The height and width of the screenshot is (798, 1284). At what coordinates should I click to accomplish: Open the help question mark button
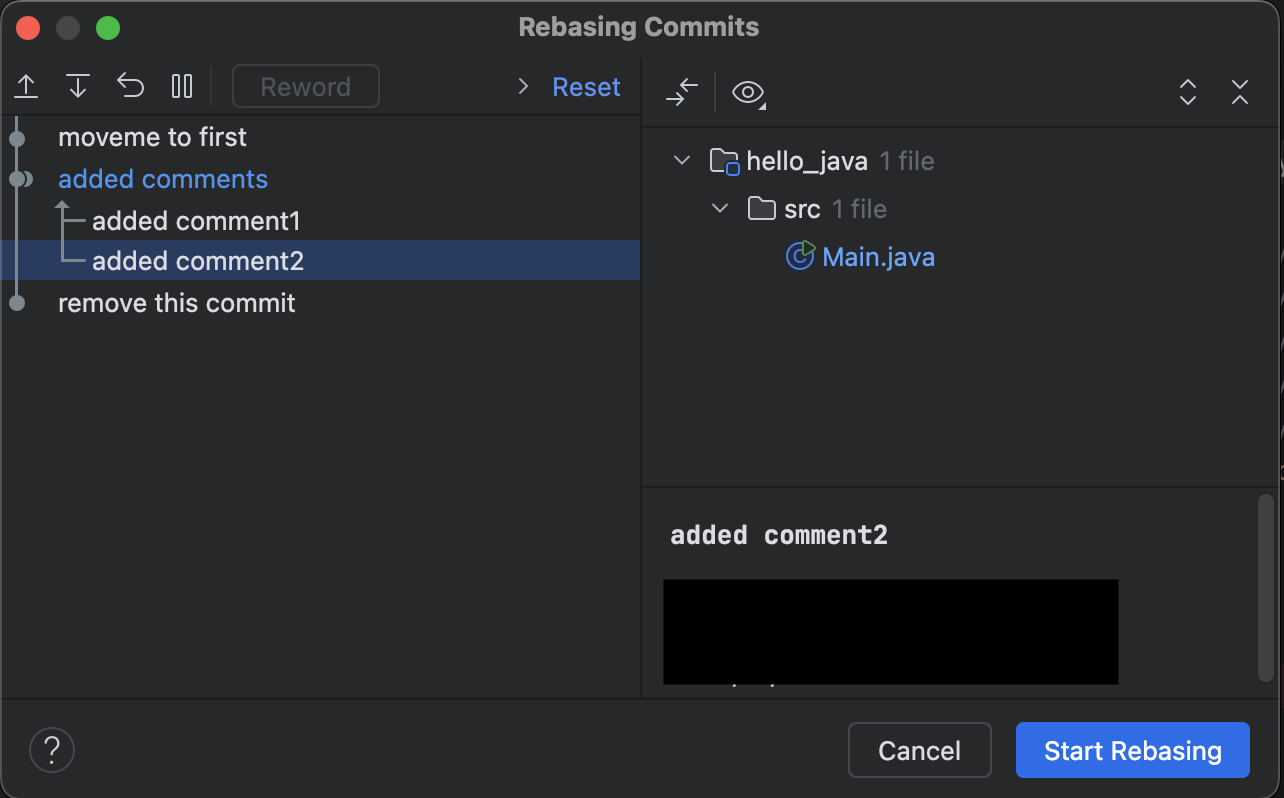click(x=52, y=749)
